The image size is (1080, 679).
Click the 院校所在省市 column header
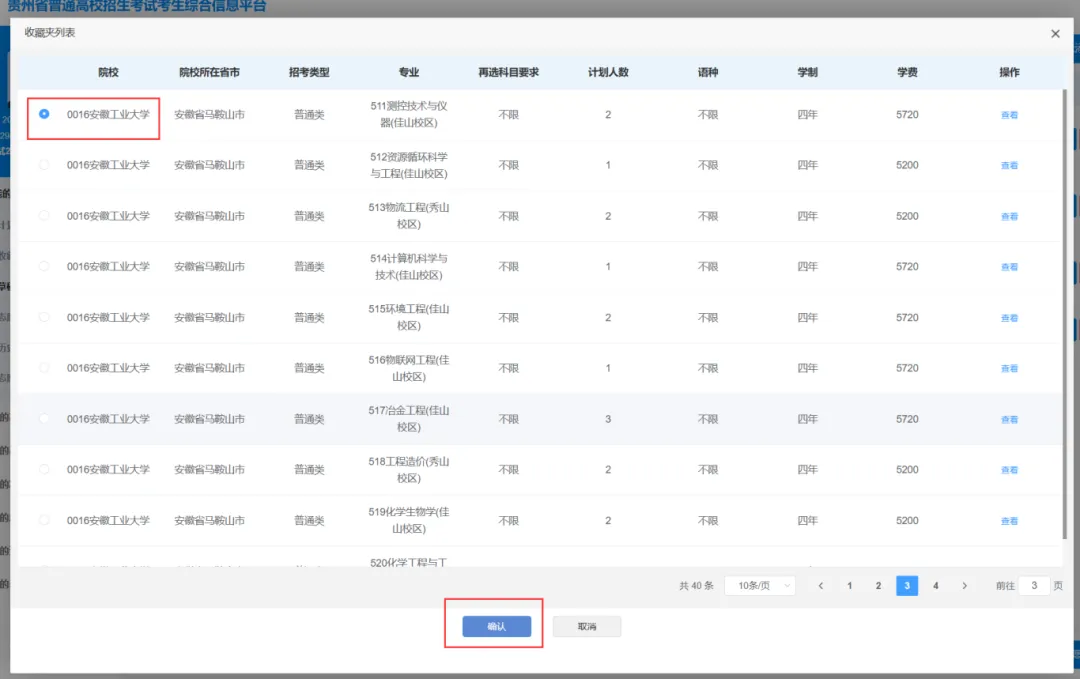coord(209,72)
